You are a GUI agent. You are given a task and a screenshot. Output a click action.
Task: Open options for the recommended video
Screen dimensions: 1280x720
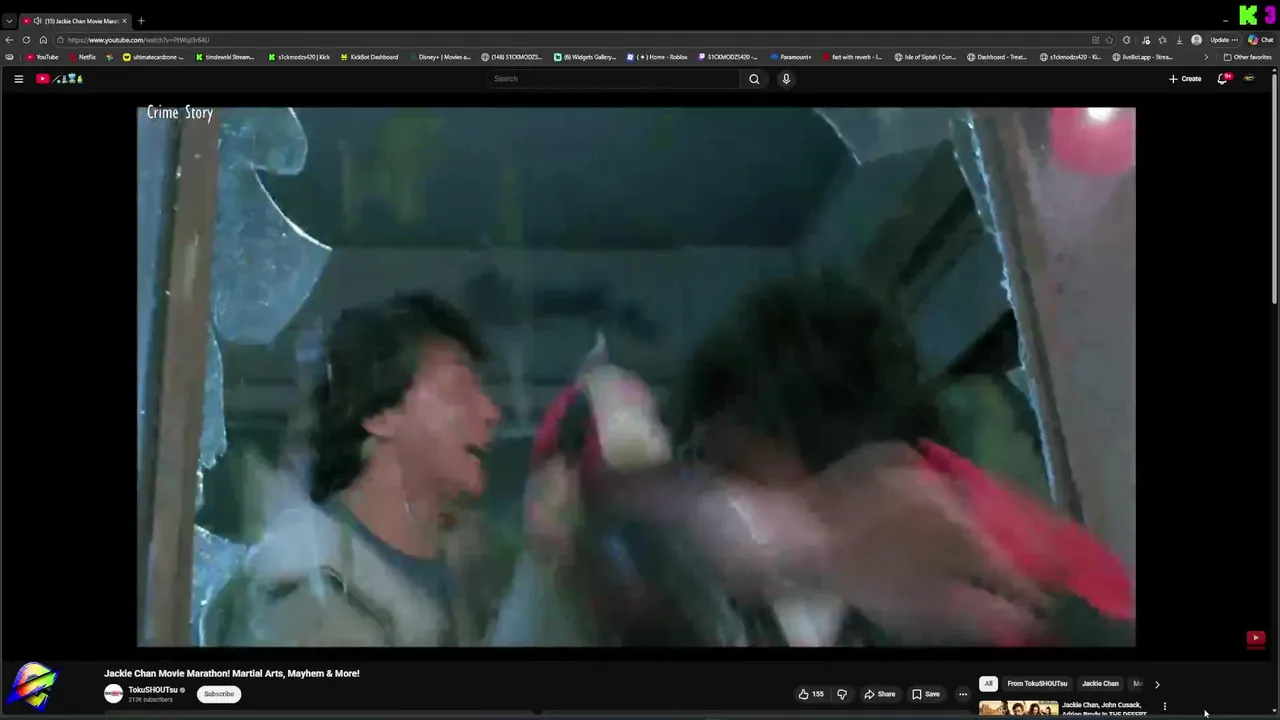click(1164, 706)
